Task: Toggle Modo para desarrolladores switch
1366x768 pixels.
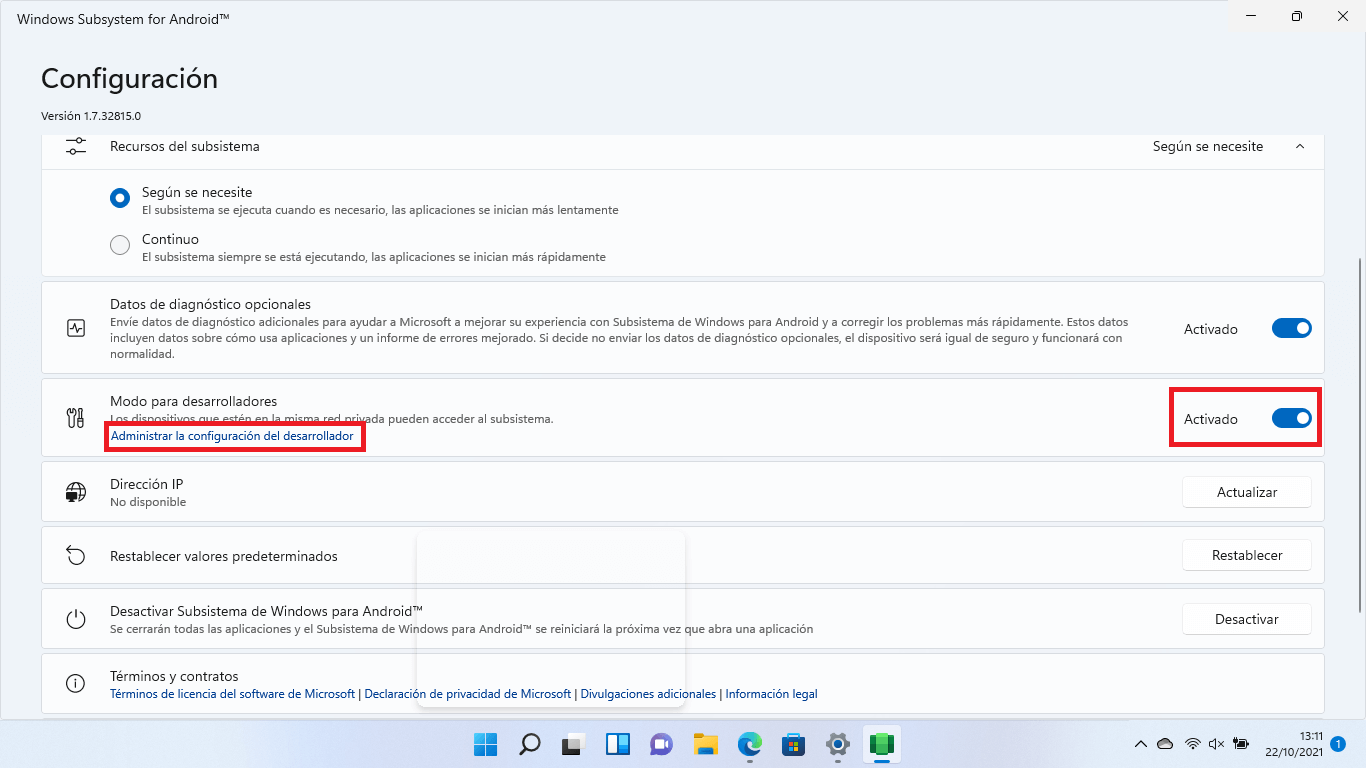Action: [x=1291, y=418]
